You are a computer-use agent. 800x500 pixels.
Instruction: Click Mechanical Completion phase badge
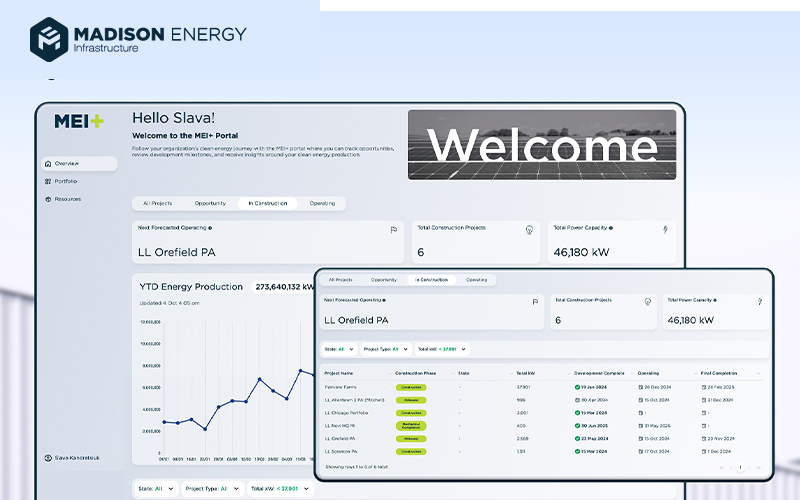coord(411,426)
